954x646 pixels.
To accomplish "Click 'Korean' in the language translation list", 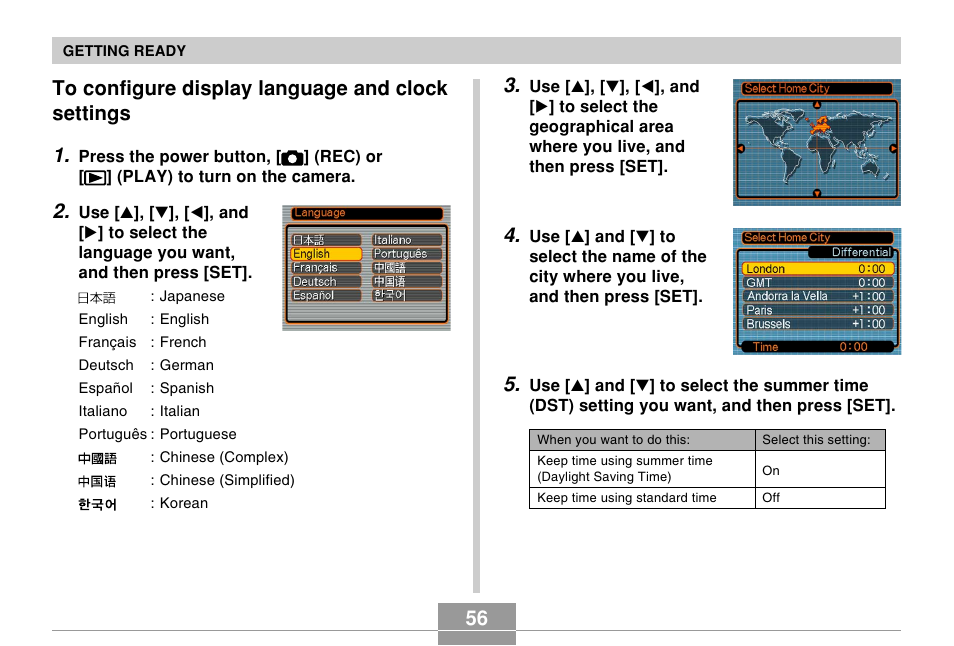I will tap(183, 503).
